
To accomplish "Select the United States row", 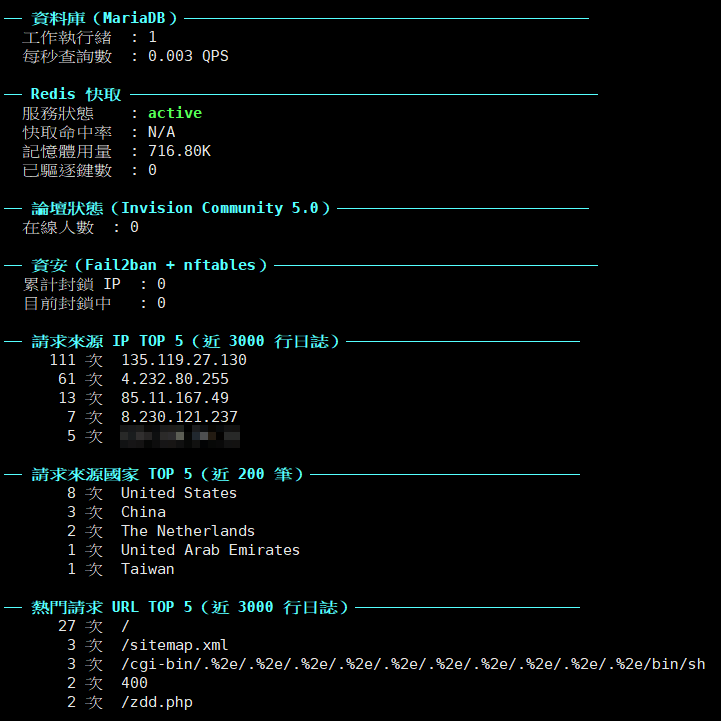I will (x=152, y=493).
